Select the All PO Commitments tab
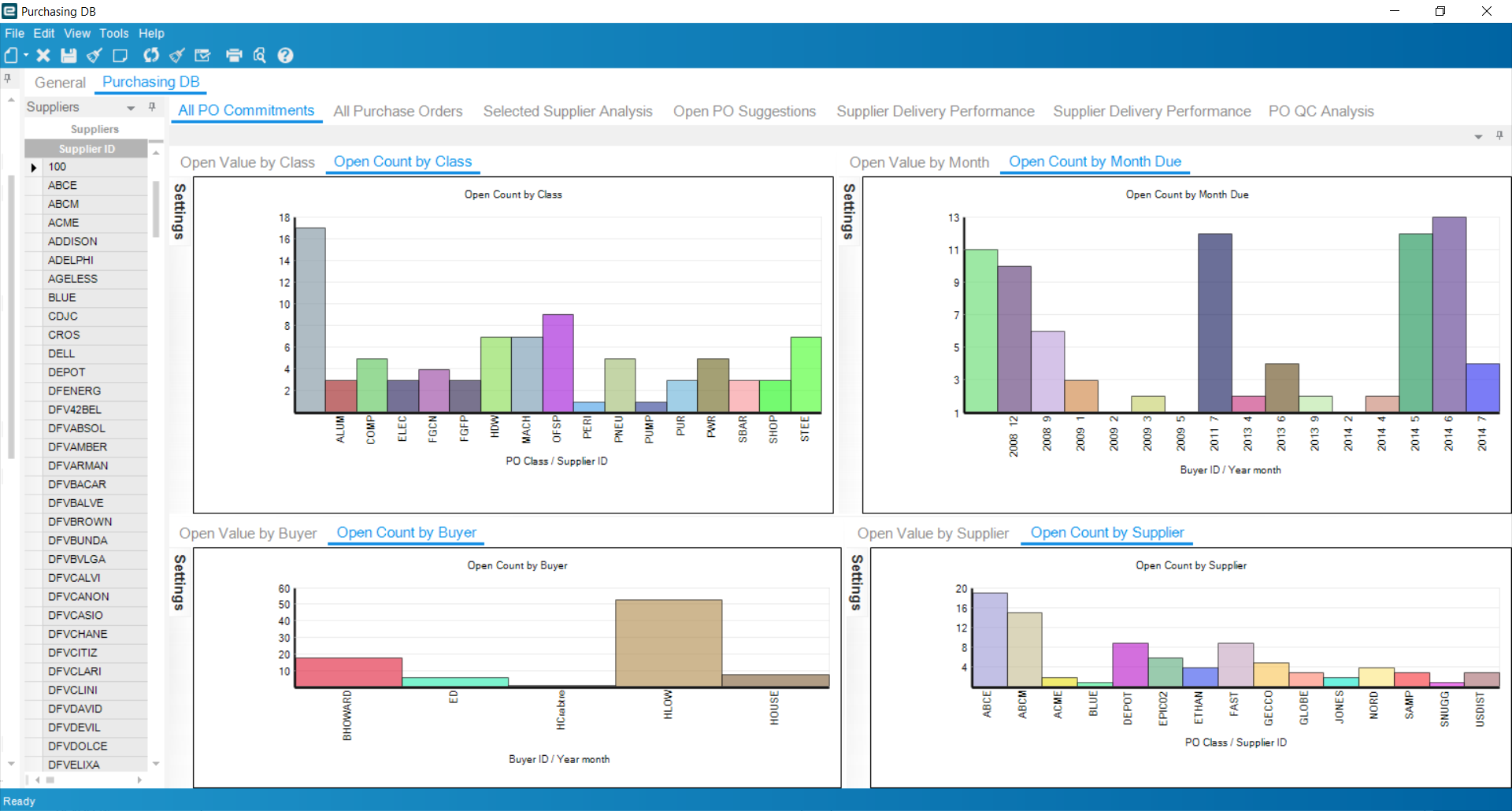Screen dimensions: 1512x811 (246, 111)
